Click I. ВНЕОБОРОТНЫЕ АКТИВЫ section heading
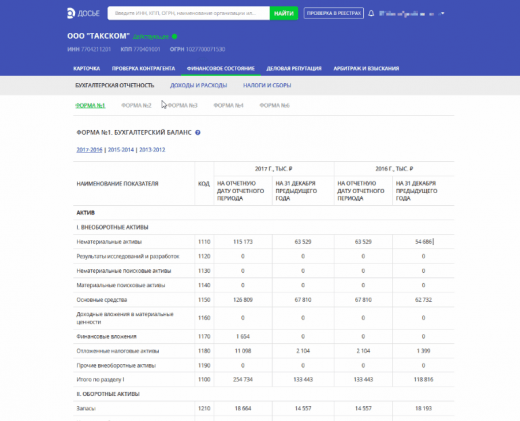Image resolution: width=520 pixels, height=421 pixels. 112,227
